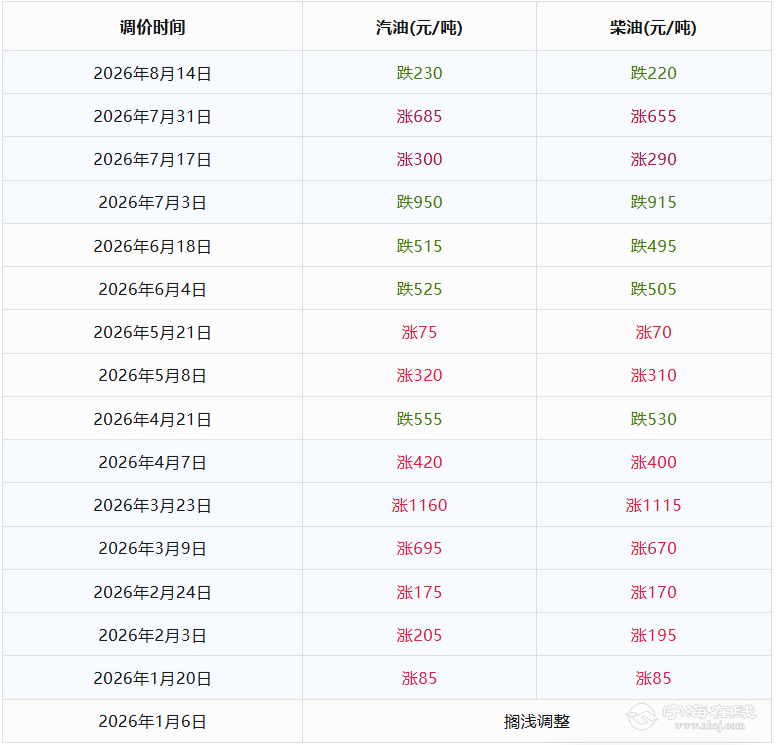Click diesel value 涨70
This screenshot has width=777, height=745.
653,333
